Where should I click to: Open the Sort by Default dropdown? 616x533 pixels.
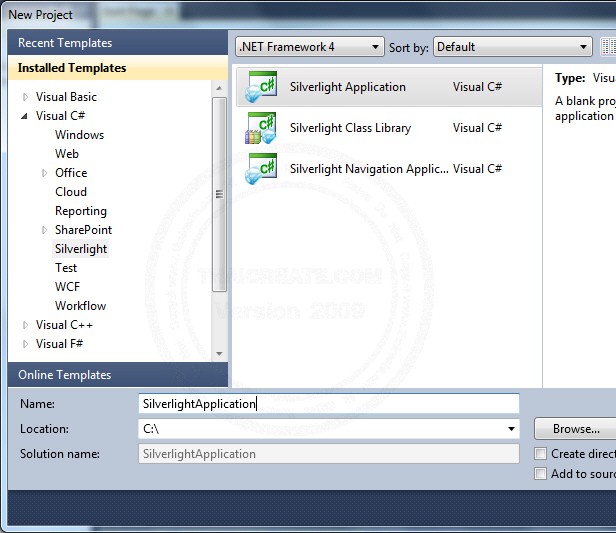coord(513,47)
